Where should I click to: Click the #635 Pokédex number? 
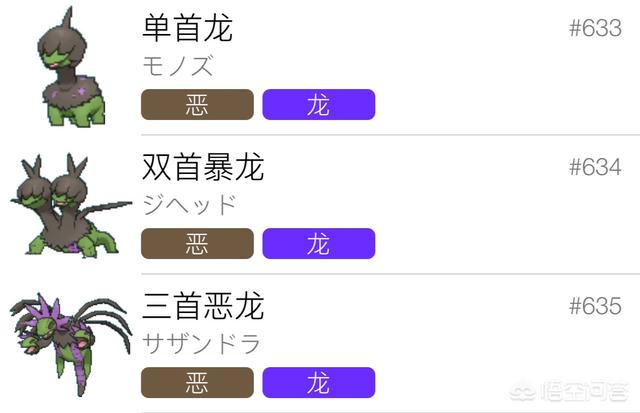pyautogui.click(x=596, y=306)
